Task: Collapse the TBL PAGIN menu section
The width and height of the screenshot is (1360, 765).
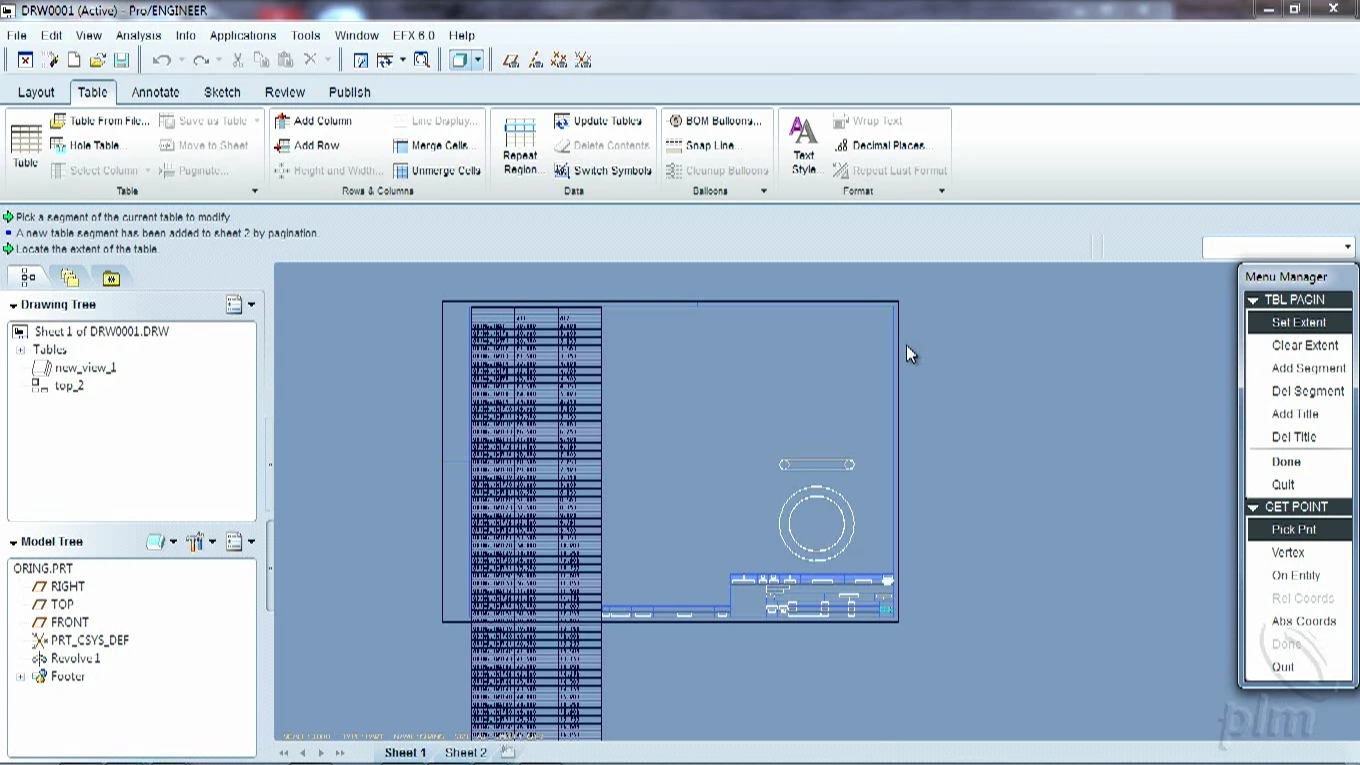Action: (1253, 300)
